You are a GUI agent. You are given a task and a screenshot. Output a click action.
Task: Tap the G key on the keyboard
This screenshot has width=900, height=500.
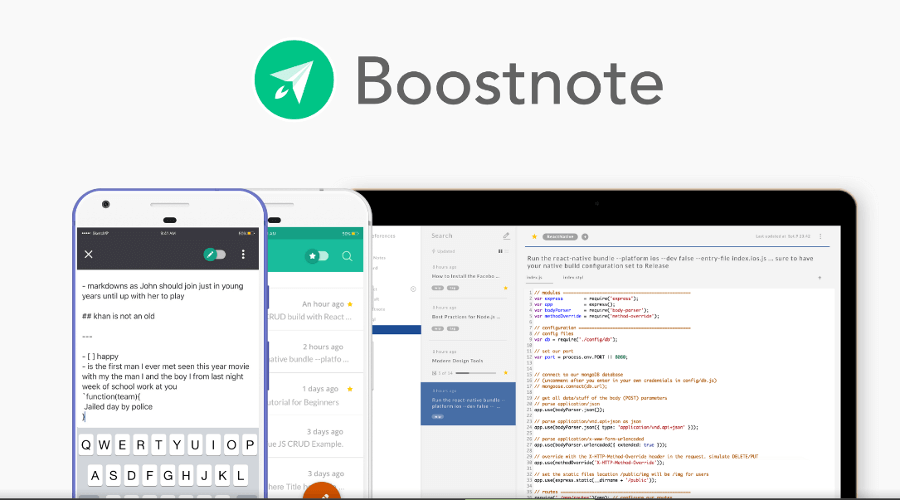[168, 475]
